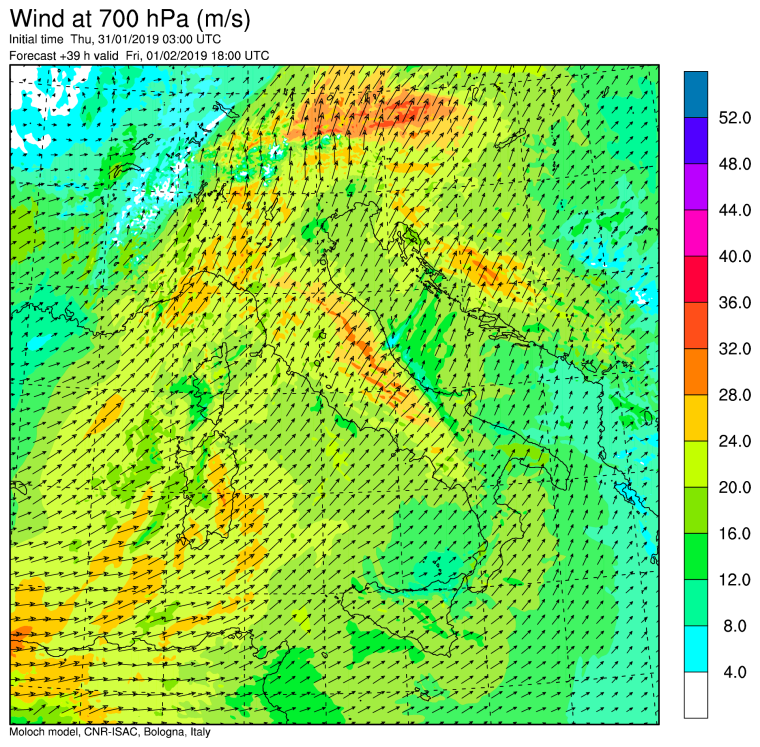Image resolution: width=760 pixels, height=747 pixels.
Task: Select the green legend swatch between 12.0 and 16.0
Action: 696,556
